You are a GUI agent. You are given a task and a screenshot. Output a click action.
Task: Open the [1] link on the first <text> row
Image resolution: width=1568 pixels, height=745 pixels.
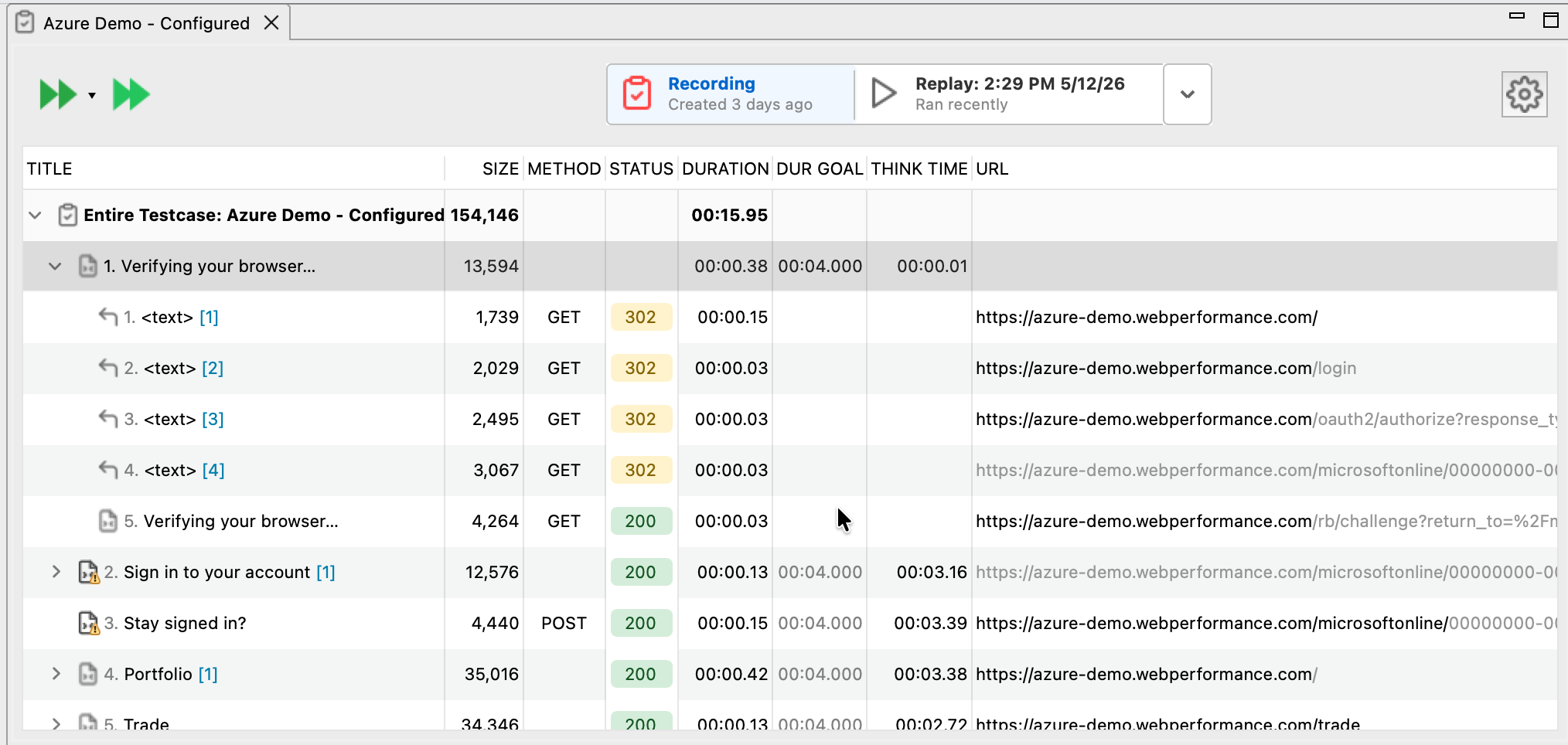tap(209, 318)
